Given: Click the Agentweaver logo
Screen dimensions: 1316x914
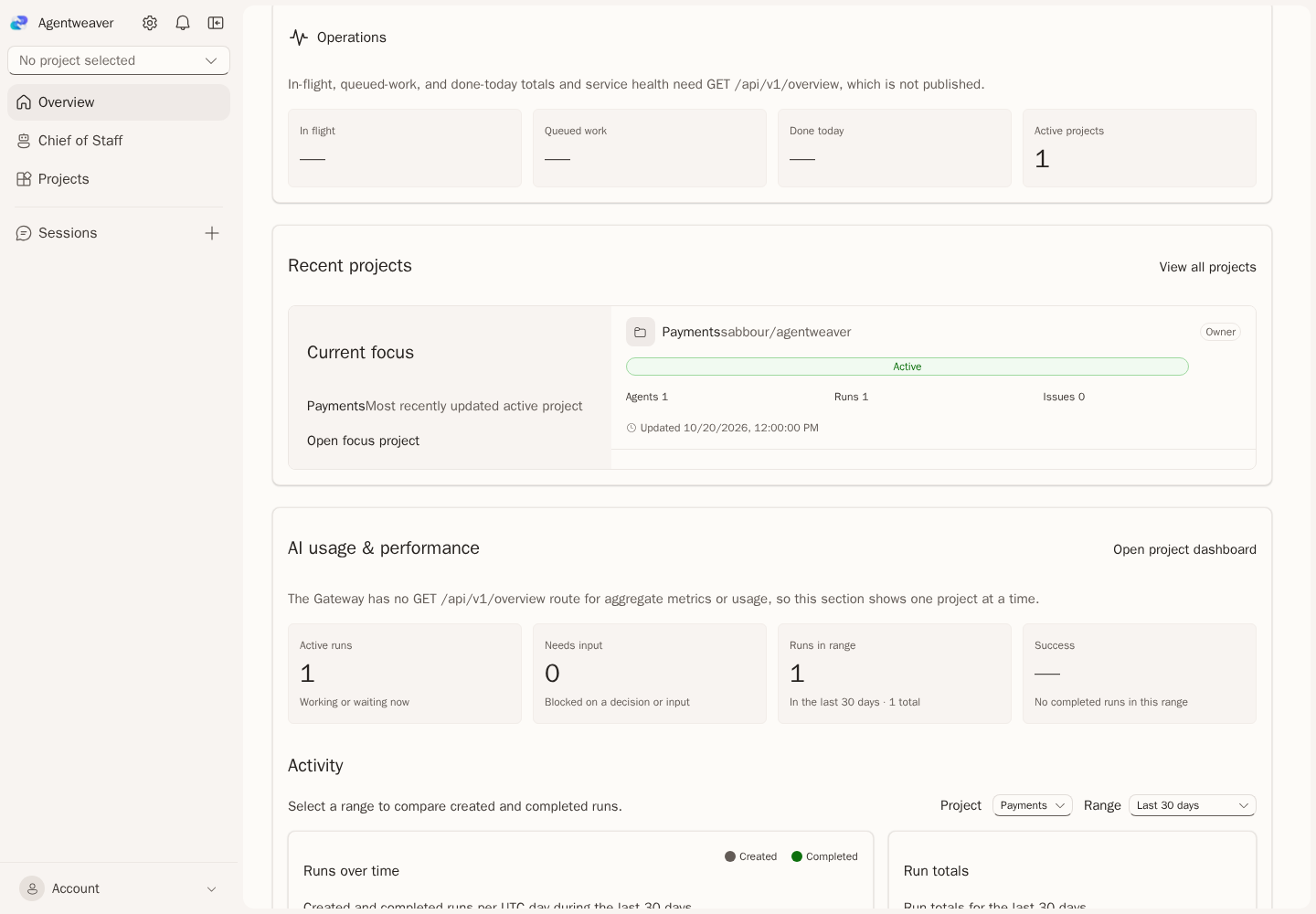Looking at the screenshot, I should tap(19, 23).
